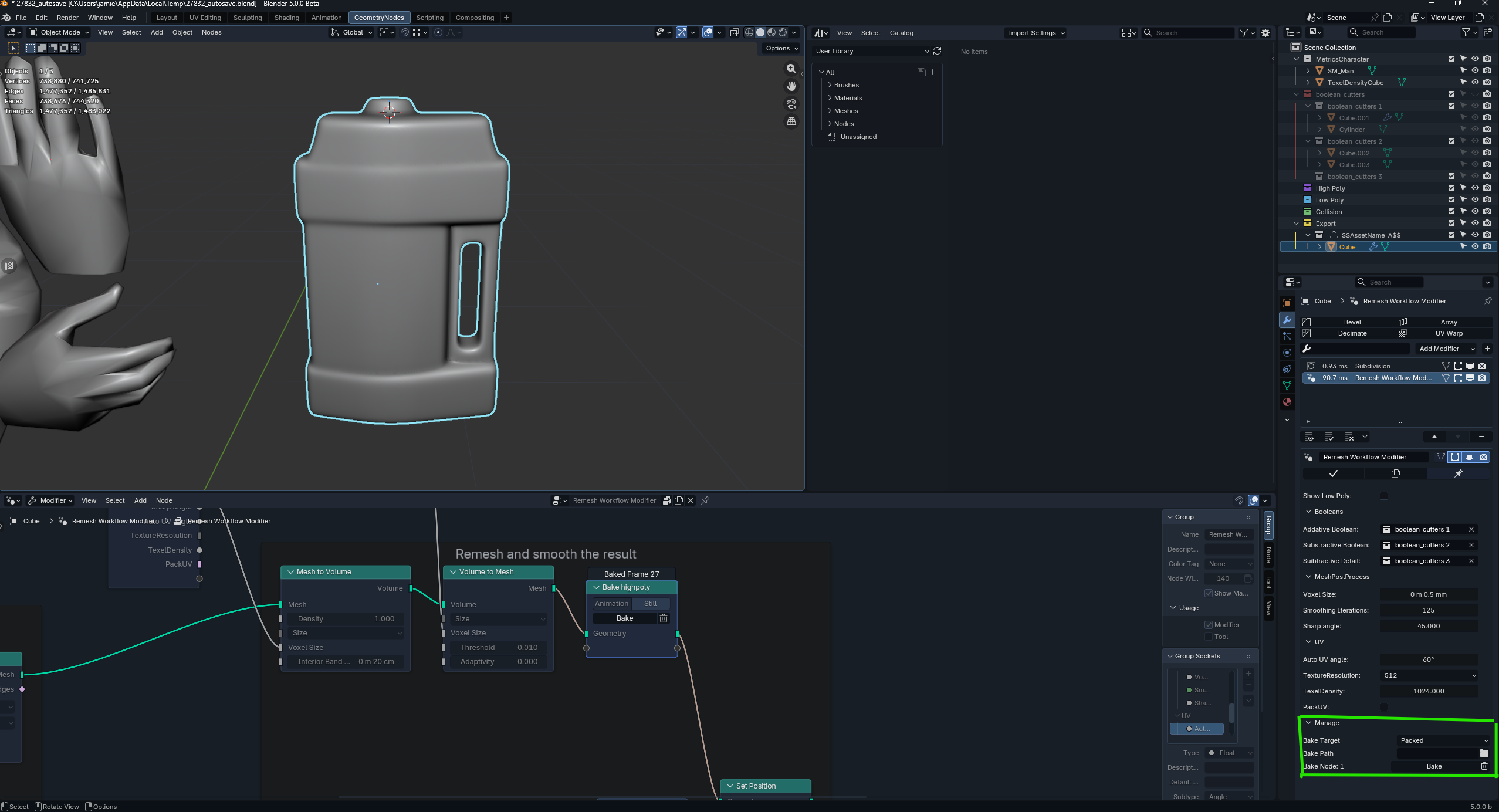The width and height of the screenshot is (1499, 812).
Task: Delete bake data trash icon in Bake highpoly node
Action: [x=663, y=618]
